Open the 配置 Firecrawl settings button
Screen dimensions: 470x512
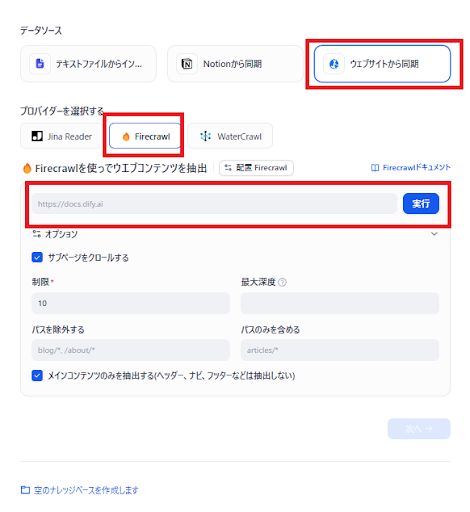tap(256, 168)
